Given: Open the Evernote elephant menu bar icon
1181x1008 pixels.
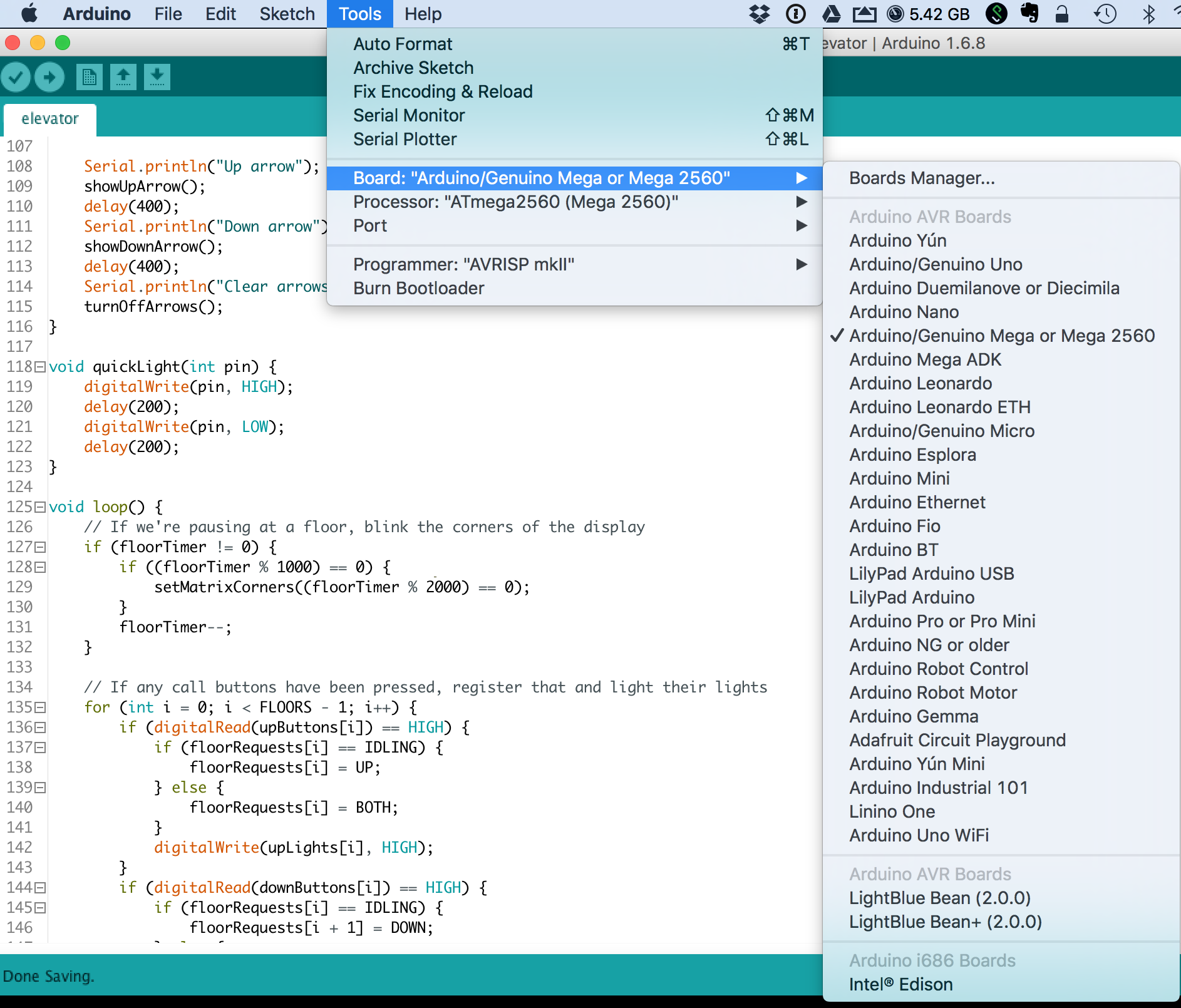Looking at the screenshot, I should pyautogui.click(x=1029, y=14).
